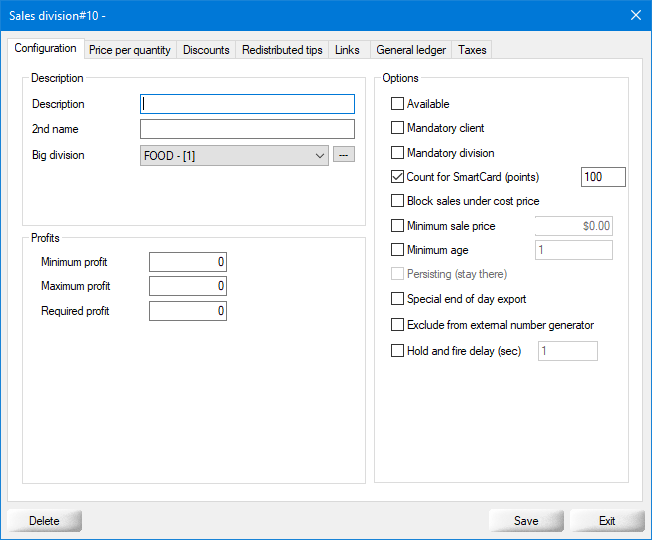Check Special end of day export

point(398,299)
